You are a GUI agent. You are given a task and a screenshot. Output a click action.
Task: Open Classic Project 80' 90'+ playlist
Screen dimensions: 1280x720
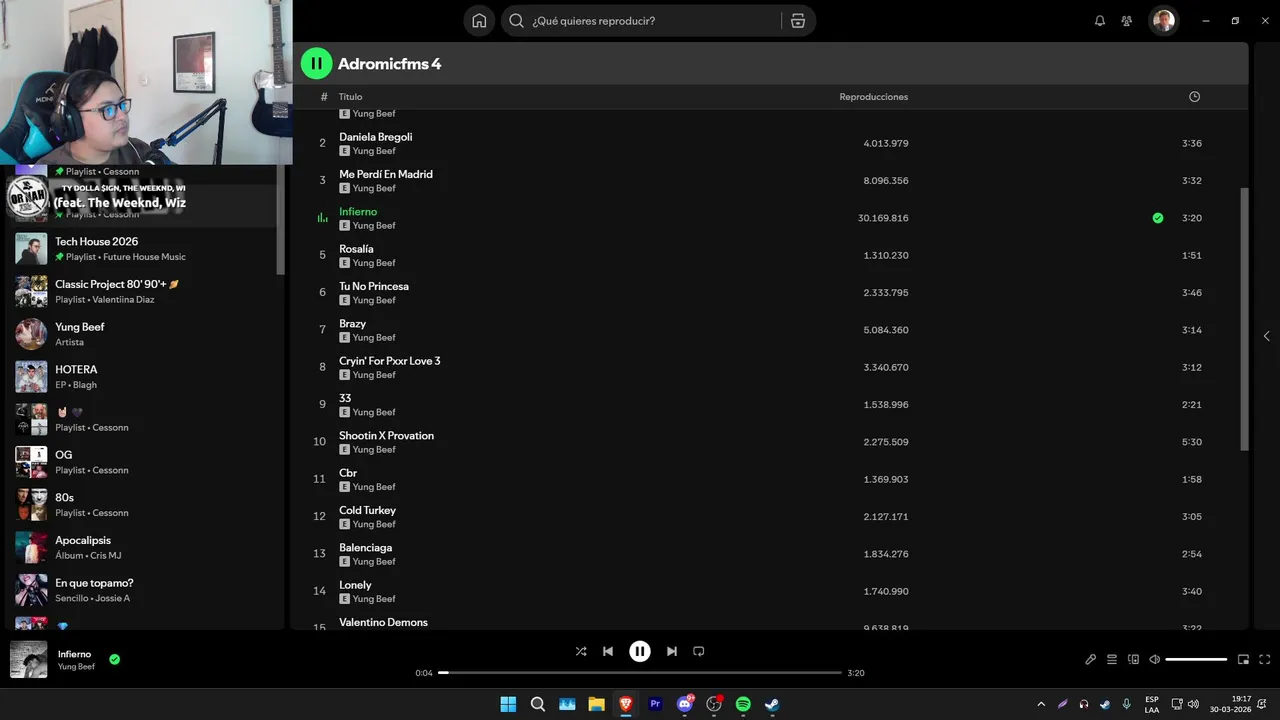tap(145, 291)
